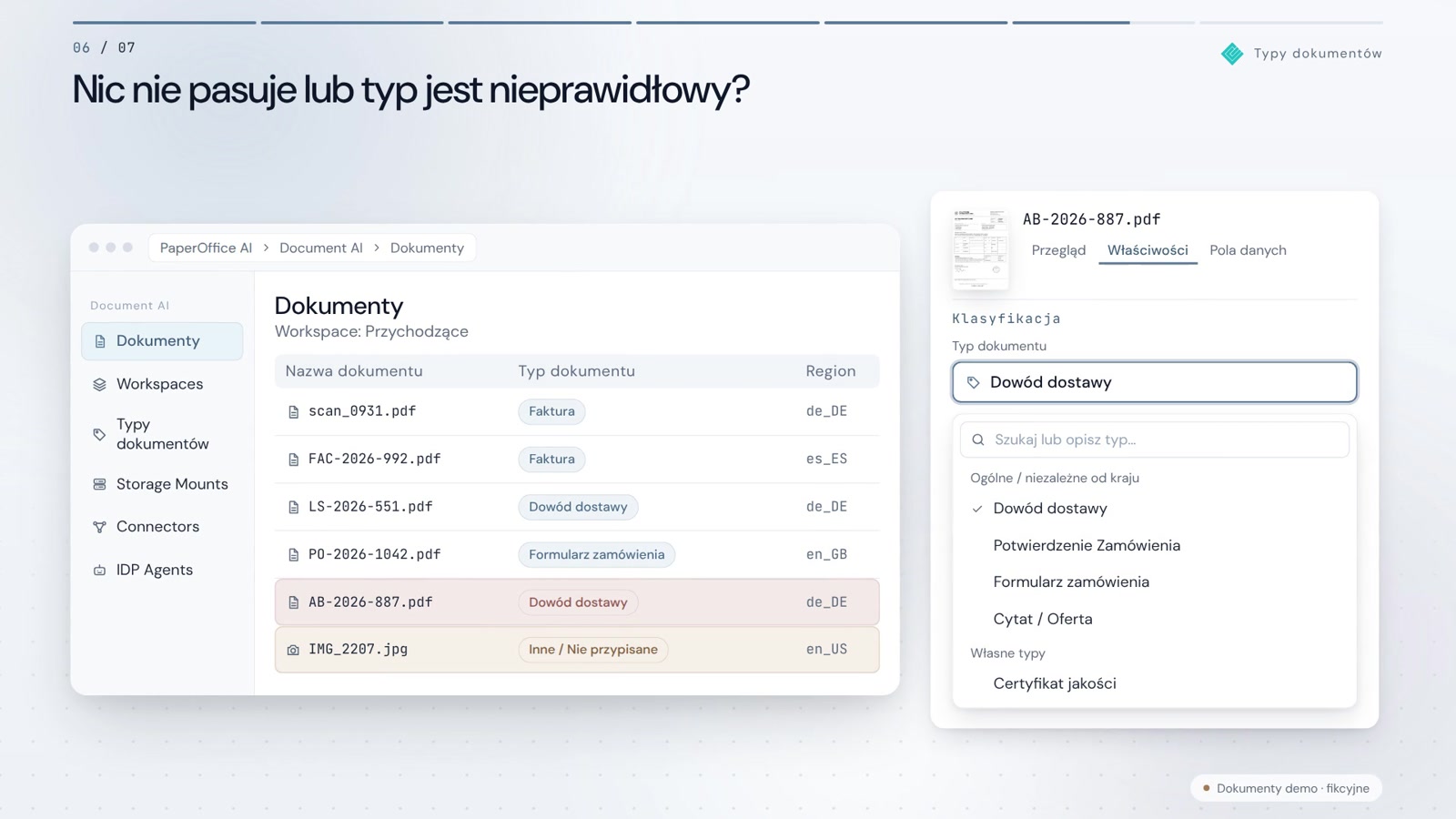Click the Inne / Nie przypisane badge
The image size is (1456, 819).
pyautogui.click(x=593, y=650)
